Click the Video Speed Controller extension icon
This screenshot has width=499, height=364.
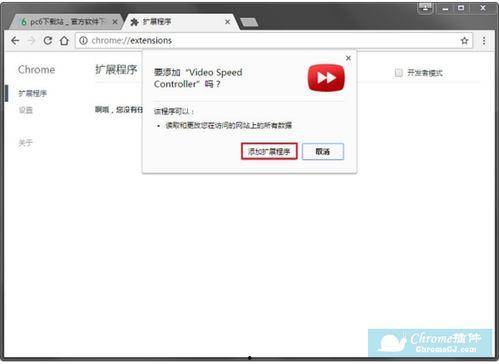tap(326, 78)
